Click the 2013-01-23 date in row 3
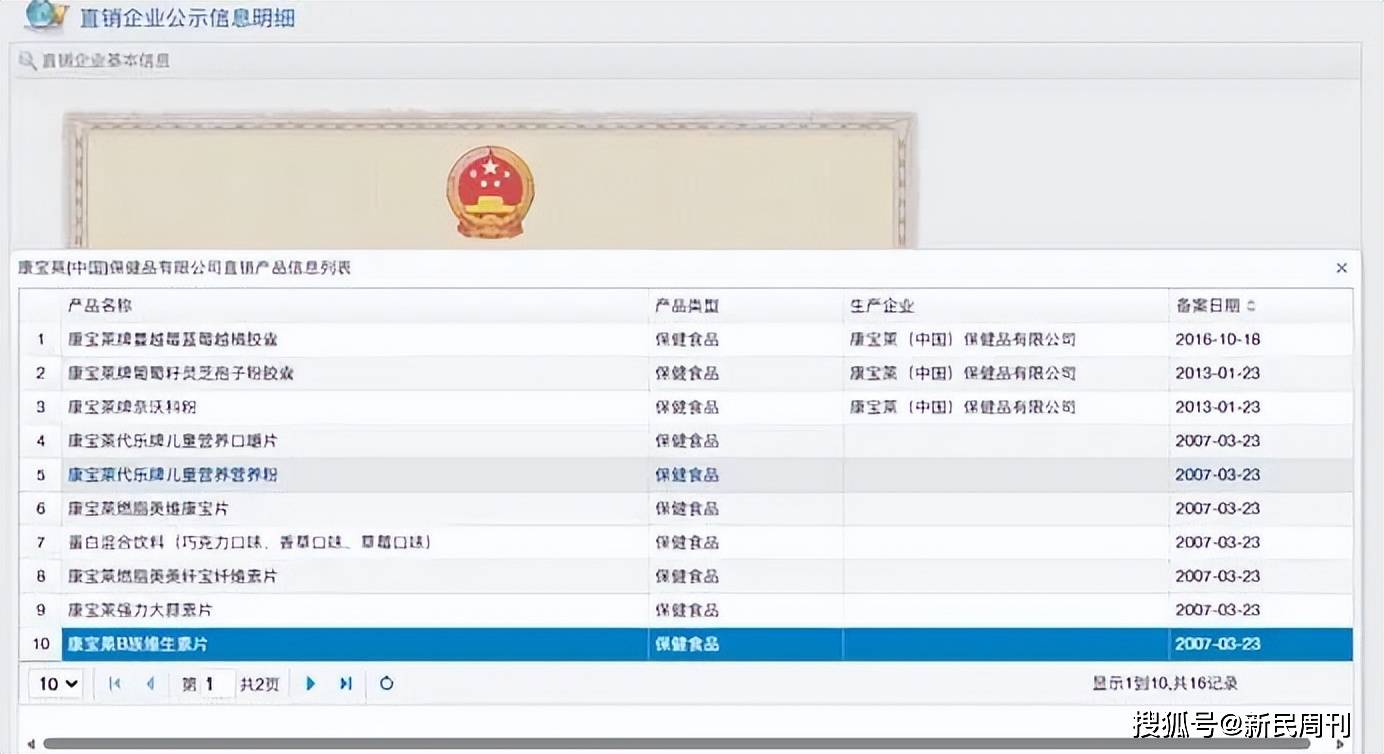 click(1218, 408)
